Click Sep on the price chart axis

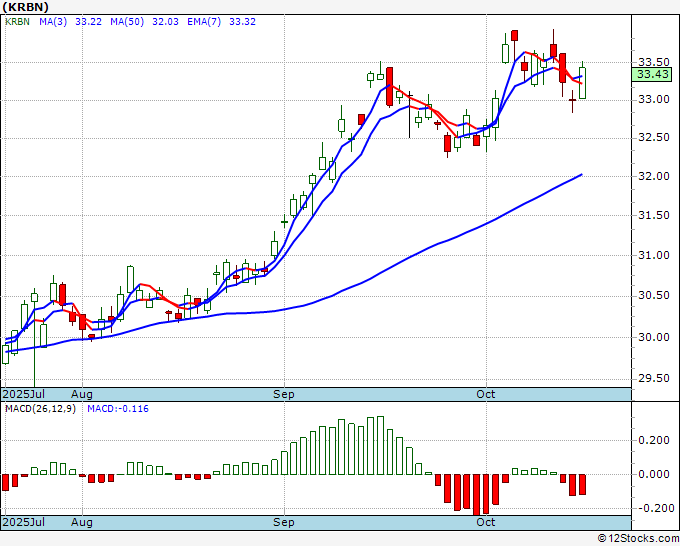coord(284,394)
